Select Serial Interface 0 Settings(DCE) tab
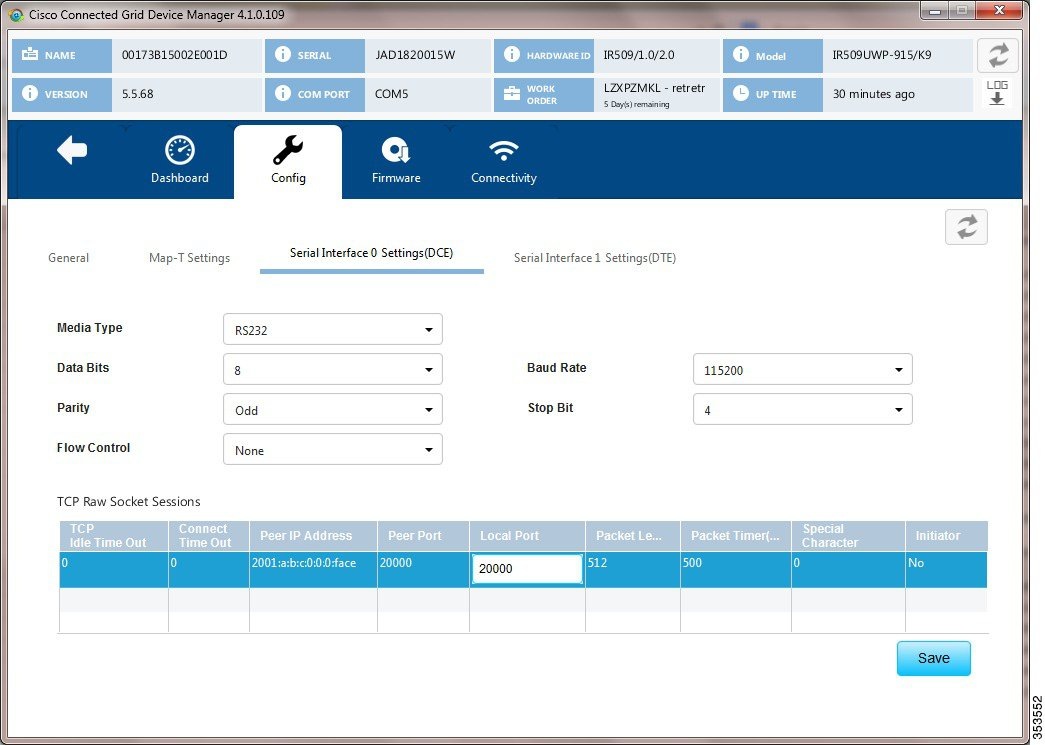Viewport: 1045px width, 745px height. 371,253
